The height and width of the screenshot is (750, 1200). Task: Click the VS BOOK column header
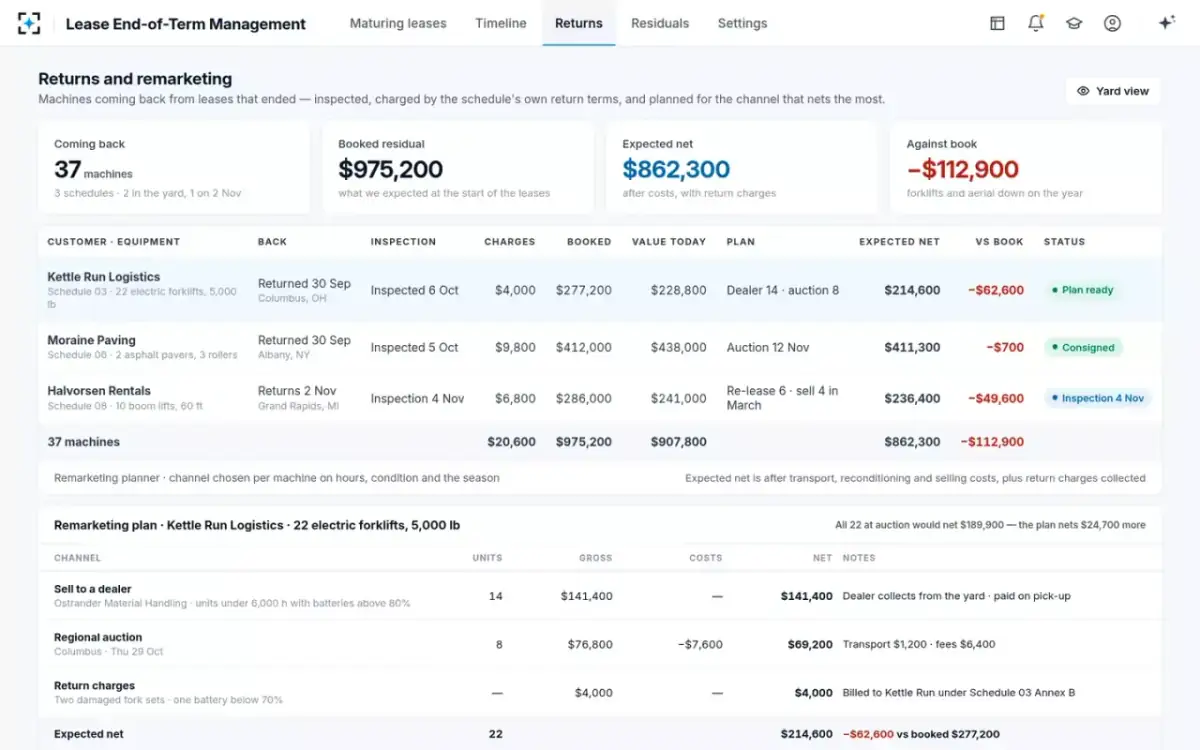[x=1000, y=242]
